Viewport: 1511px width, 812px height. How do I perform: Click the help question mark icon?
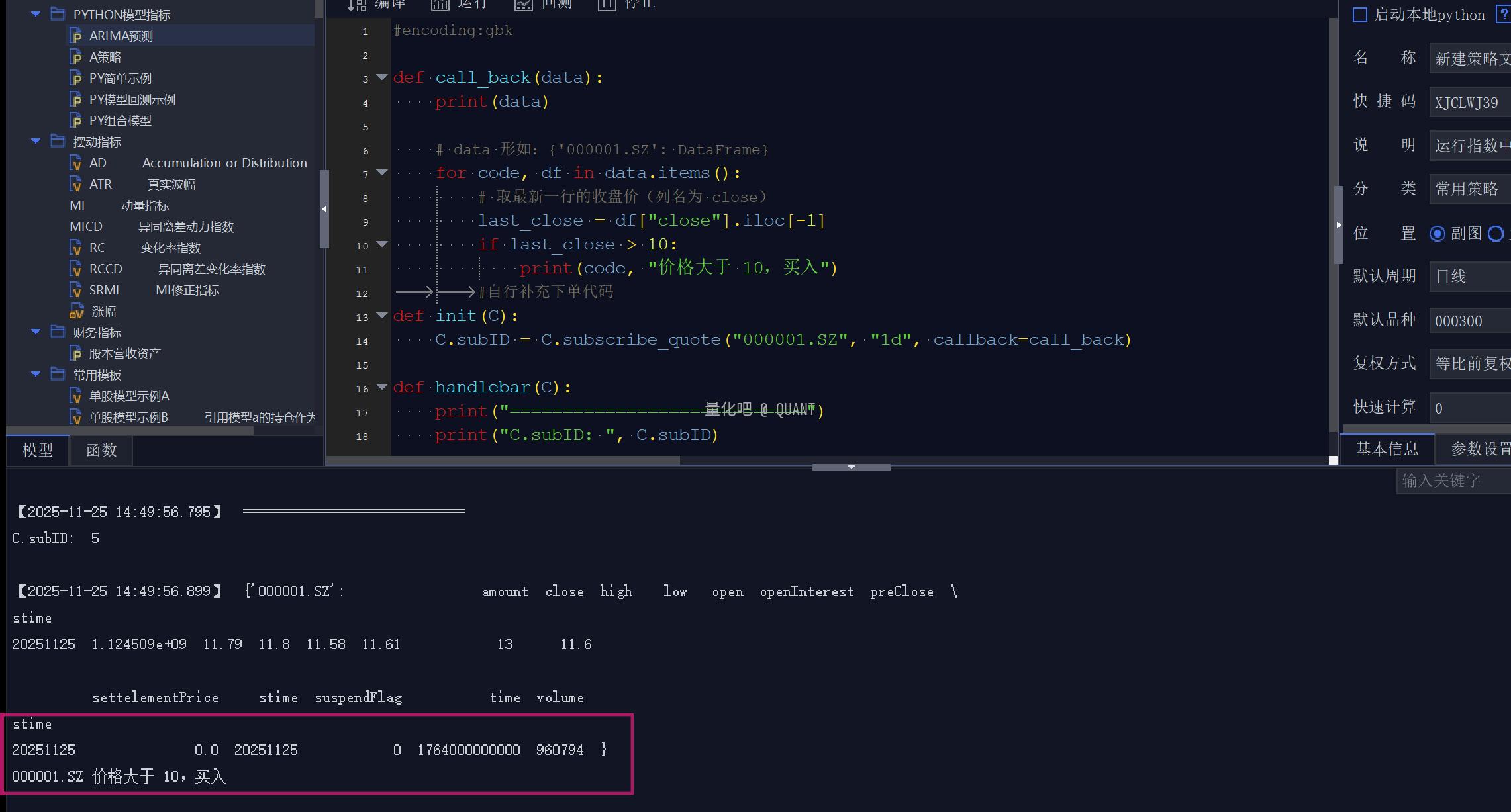[1504, 15]
